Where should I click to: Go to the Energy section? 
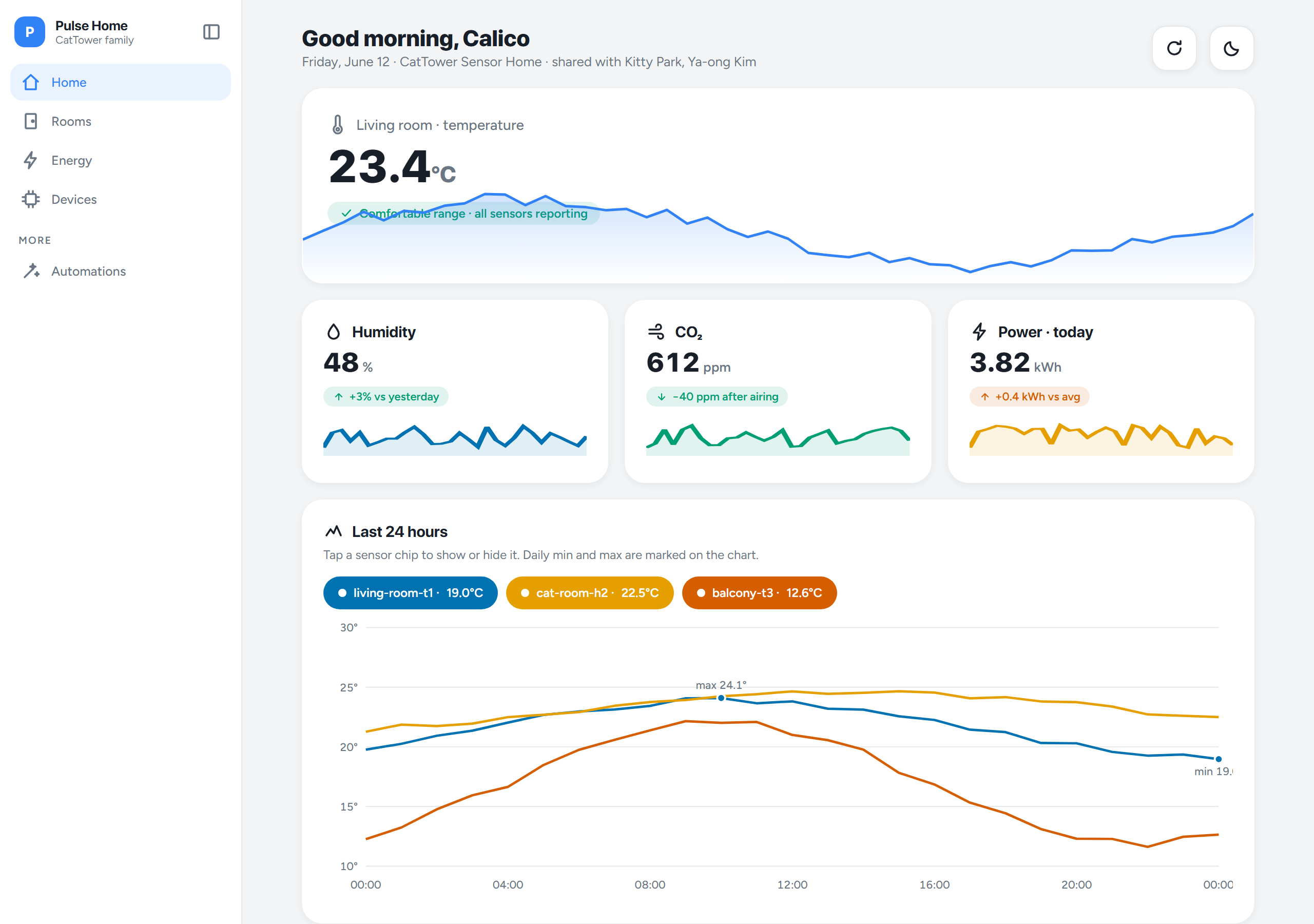pyautogui.click(x=121, y=160)
